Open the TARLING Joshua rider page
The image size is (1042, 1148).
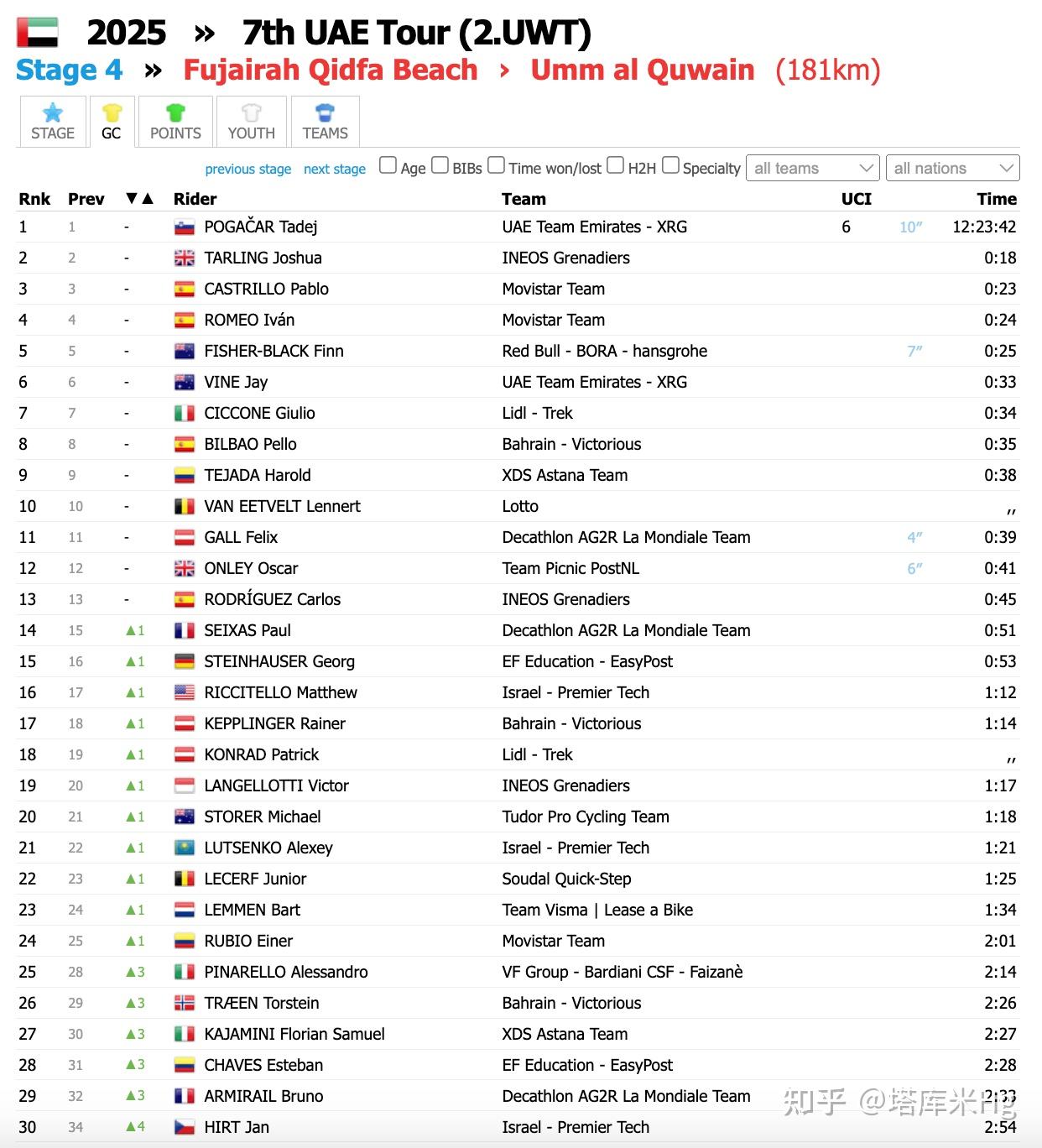point(263,258)
